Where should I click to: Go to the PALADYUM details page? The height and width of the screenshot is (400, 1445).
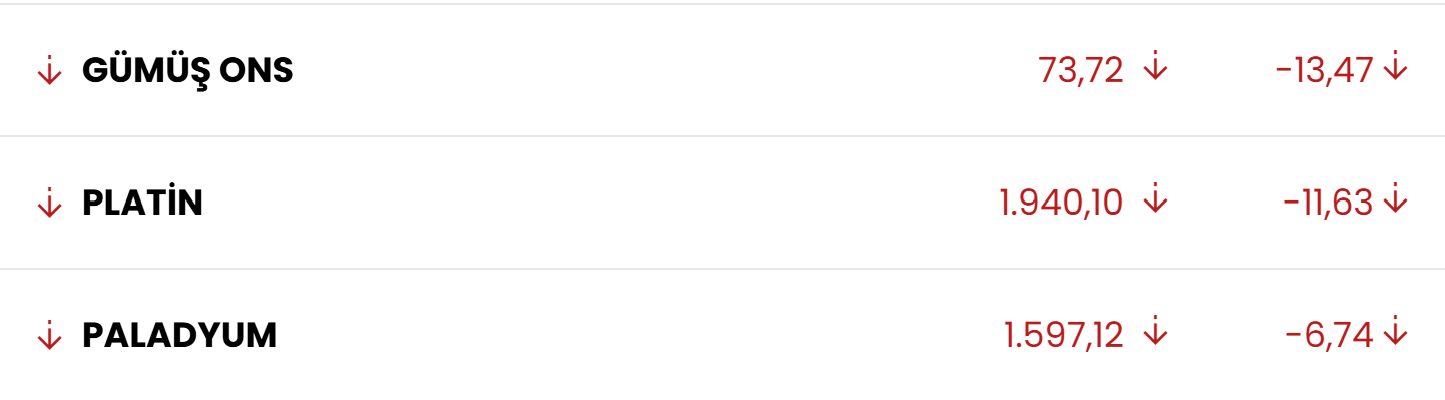coord(180,337)
